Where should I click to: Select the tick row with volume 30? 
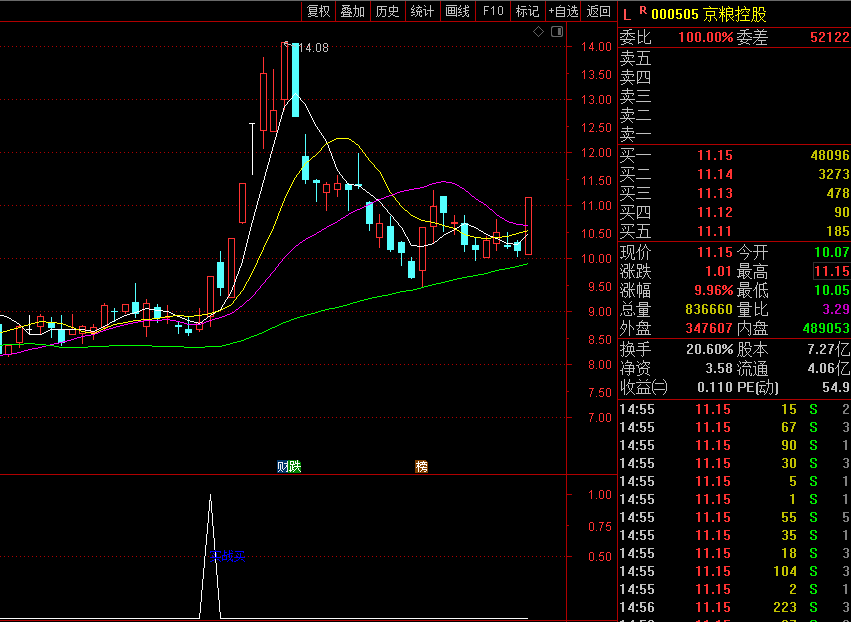click(x=734, y=464)
